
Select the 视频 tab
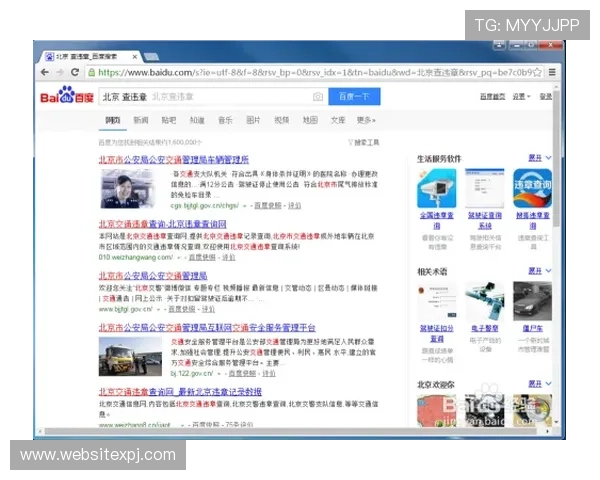pyautogui.click(x=282, y=120)
